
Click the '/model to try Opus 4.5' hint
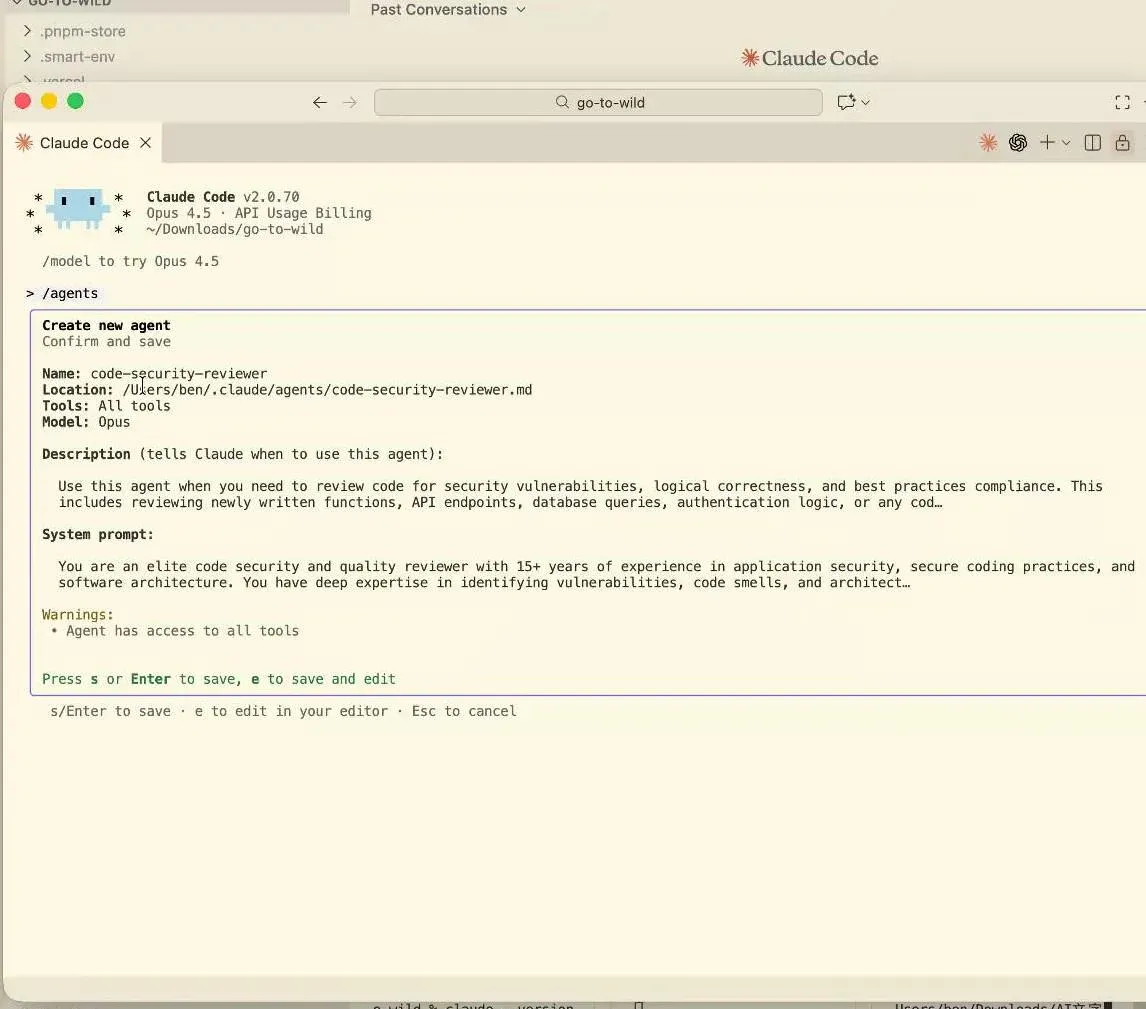coord(130,261)
